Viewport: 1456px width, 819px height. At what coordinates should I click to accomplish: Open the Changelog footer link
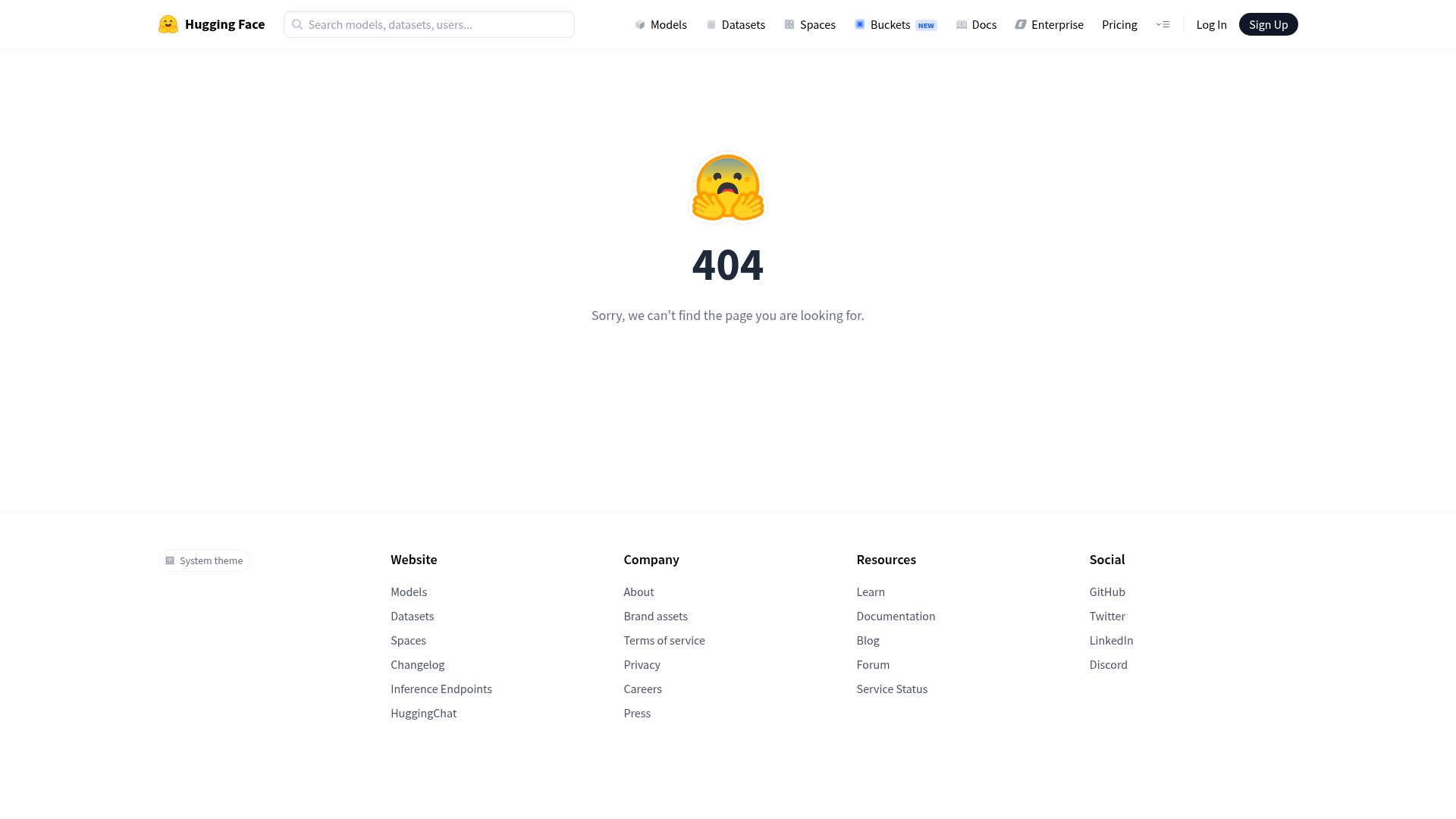(x=417, y=664)
